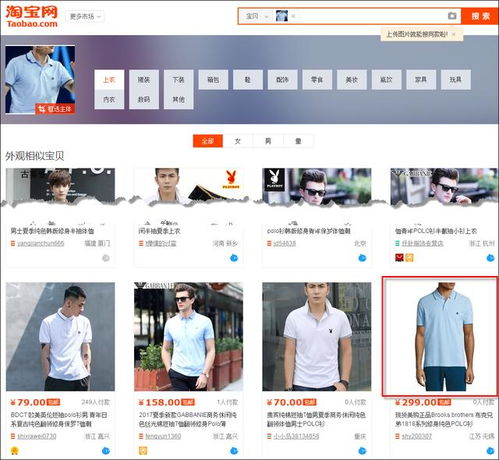Open product image of ¥158.00 GABBANIE polo

(x=189, y=337)
